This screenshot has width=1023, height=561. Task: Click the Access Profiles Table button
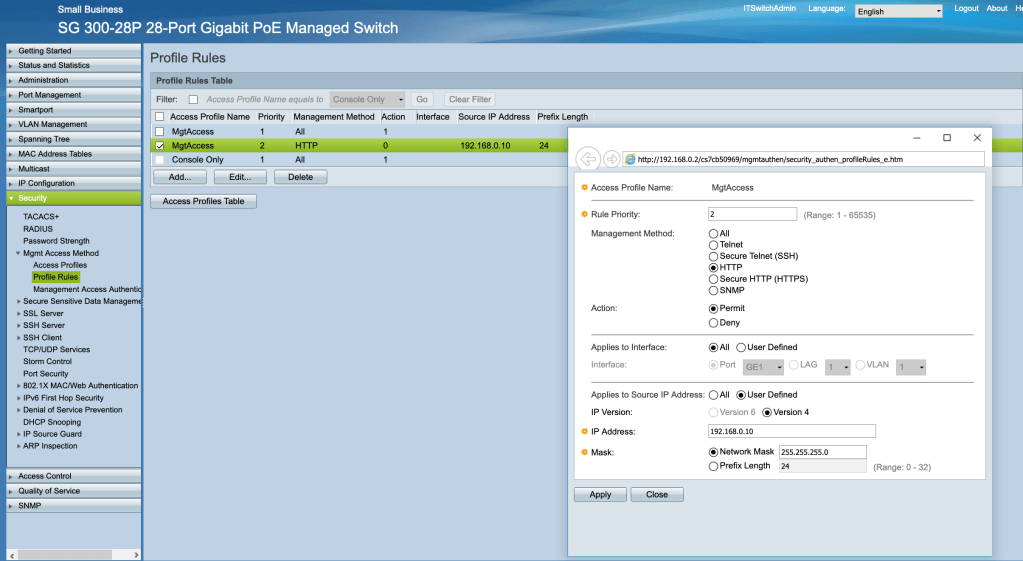click(203, 201)
